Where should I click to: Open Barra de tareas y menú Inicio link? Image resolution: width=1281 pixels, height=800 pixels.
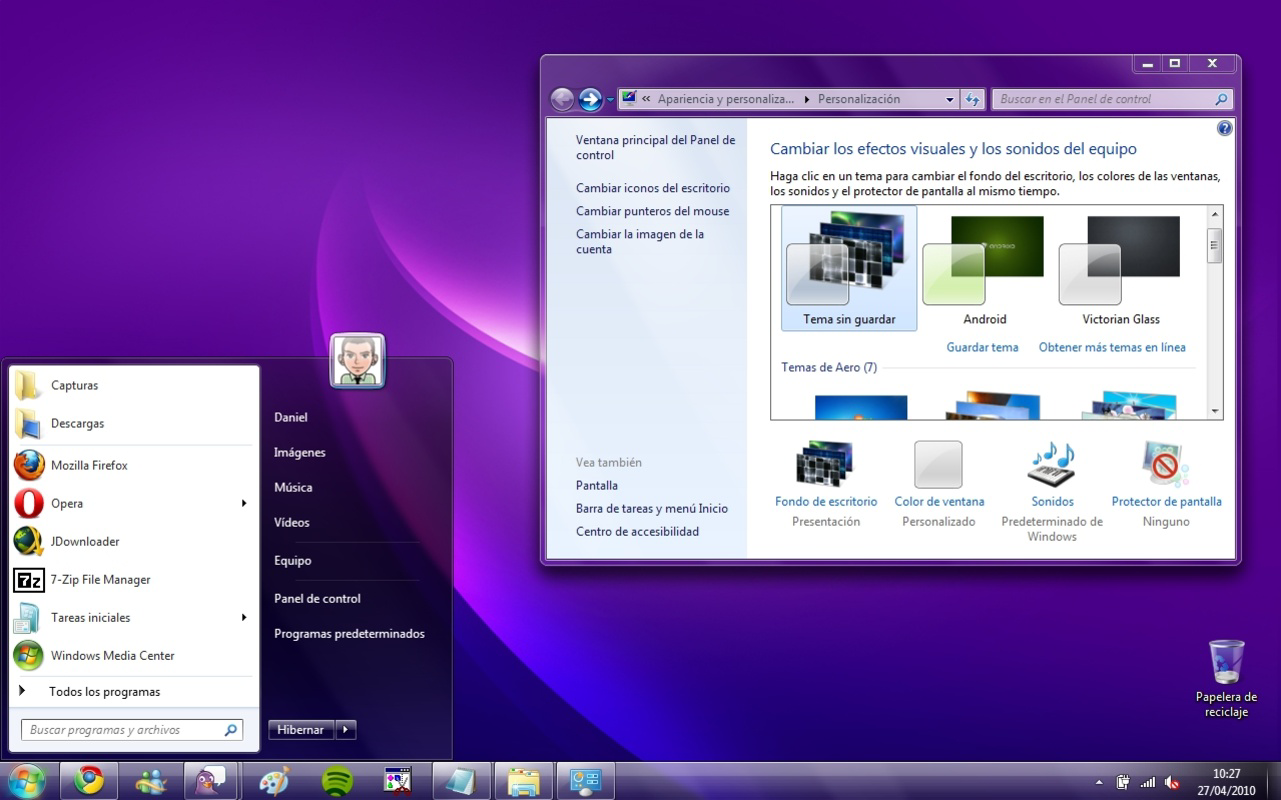pos(652,508)
